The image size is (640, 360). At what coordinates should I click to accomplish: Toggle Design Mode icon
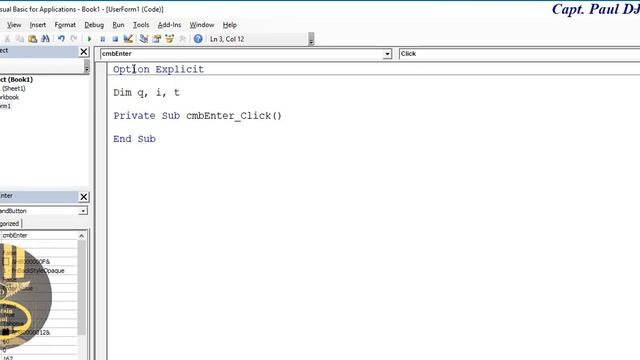pyautogui.click(x=128, y=39)
